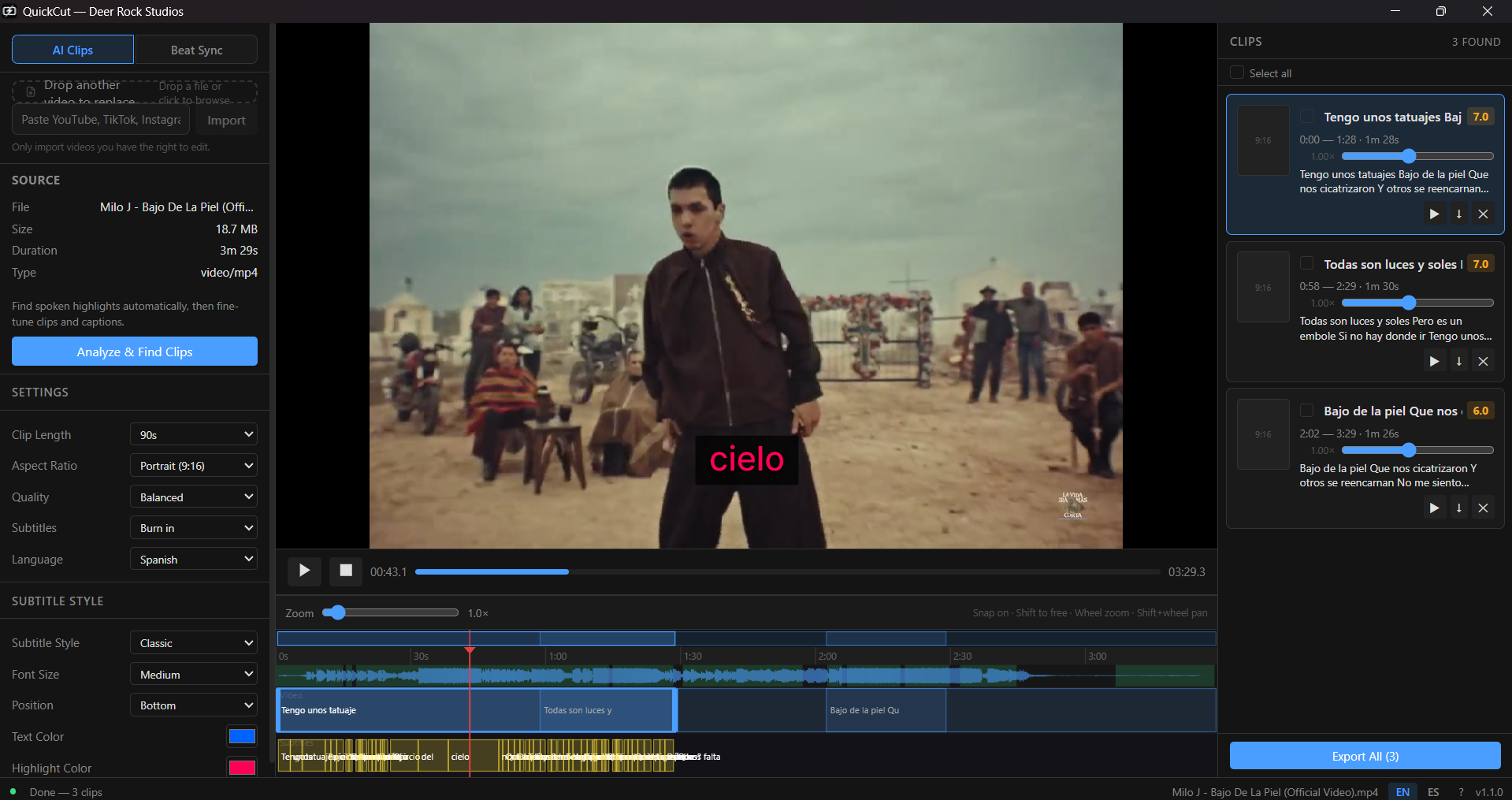Play the 'Todas son luces y soles' clip

(1434, 361)
